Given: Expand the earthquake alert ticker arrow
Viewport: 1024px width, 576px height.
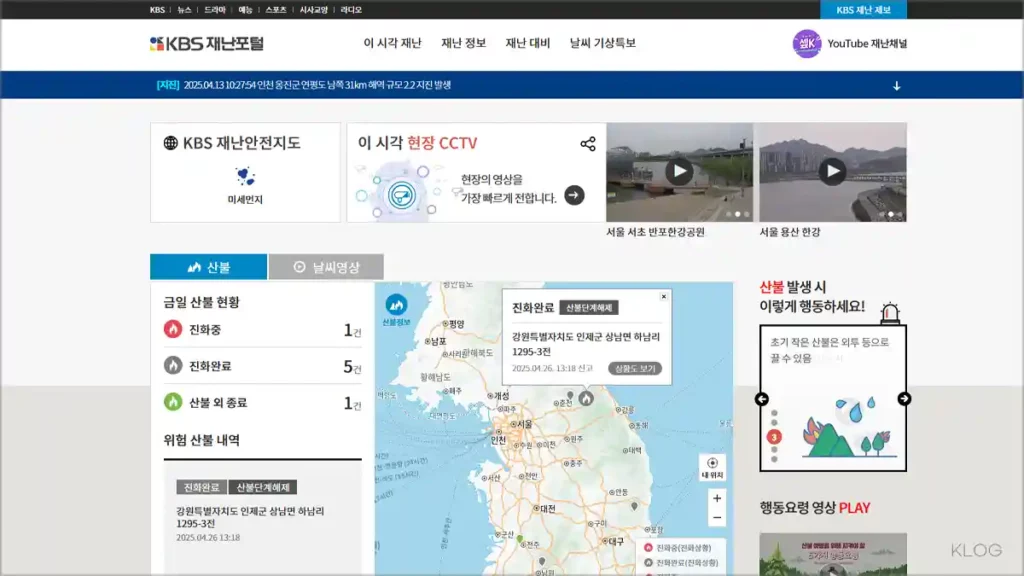Looking at the screenshot, I should pos(897,86).
